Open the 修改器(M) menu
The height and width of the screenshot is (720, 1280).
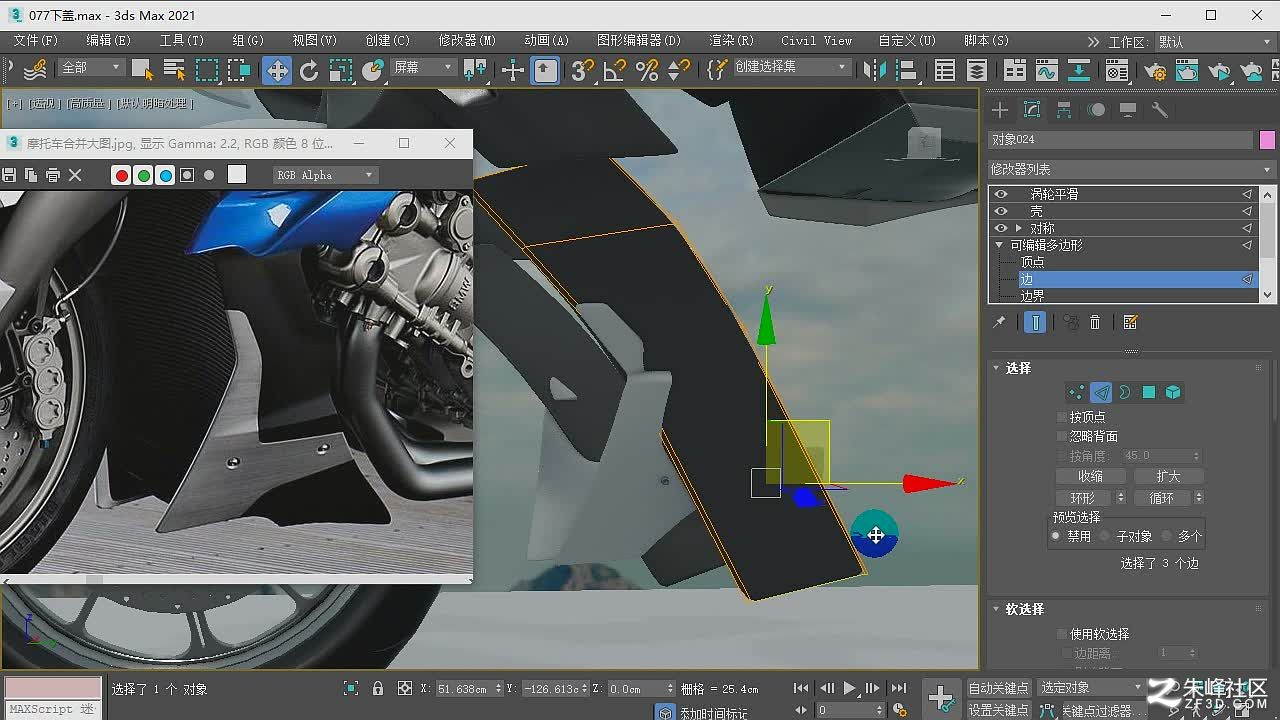point(467,40)
